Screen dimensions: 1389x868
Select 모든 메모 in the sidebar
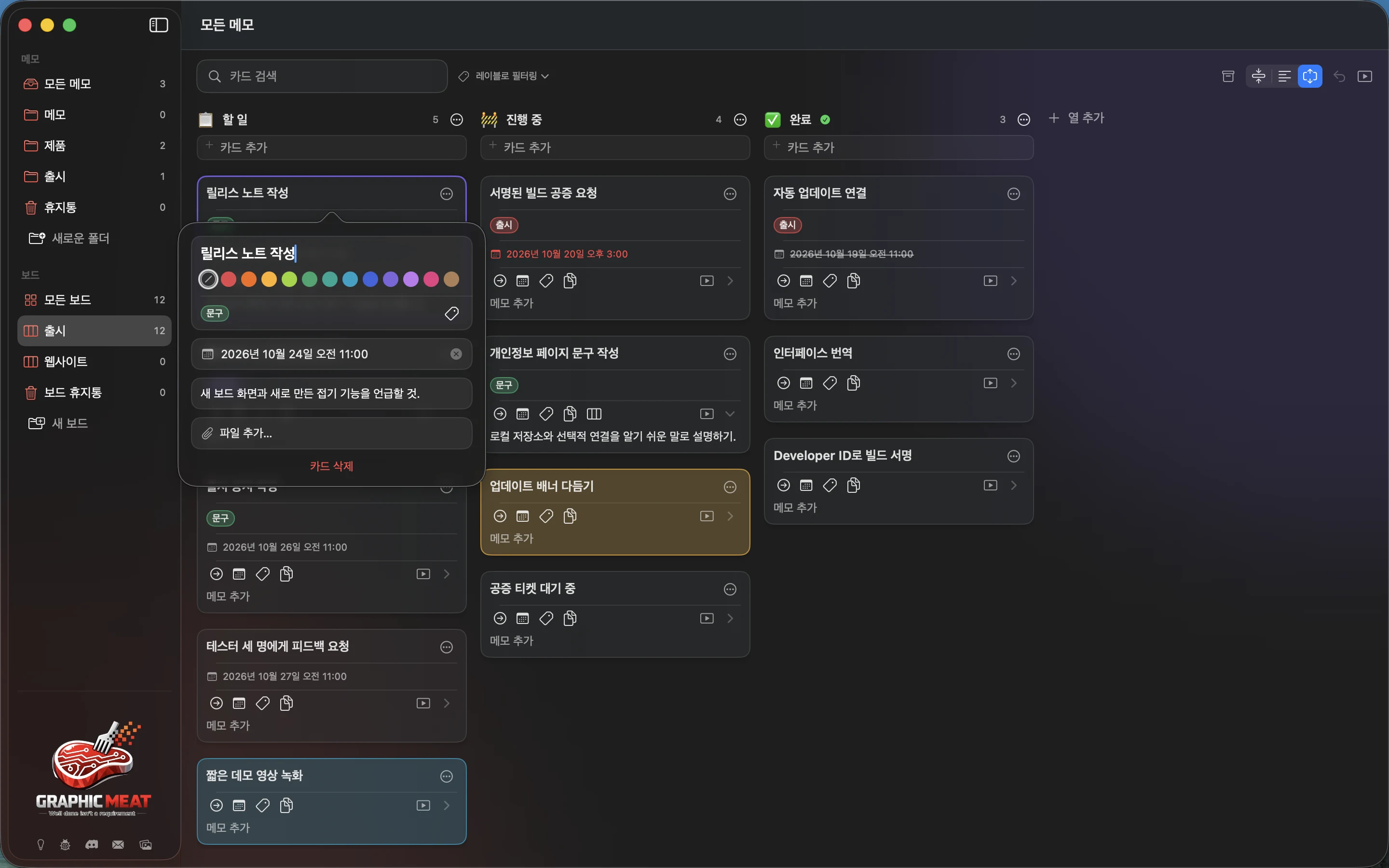[95, 84]
